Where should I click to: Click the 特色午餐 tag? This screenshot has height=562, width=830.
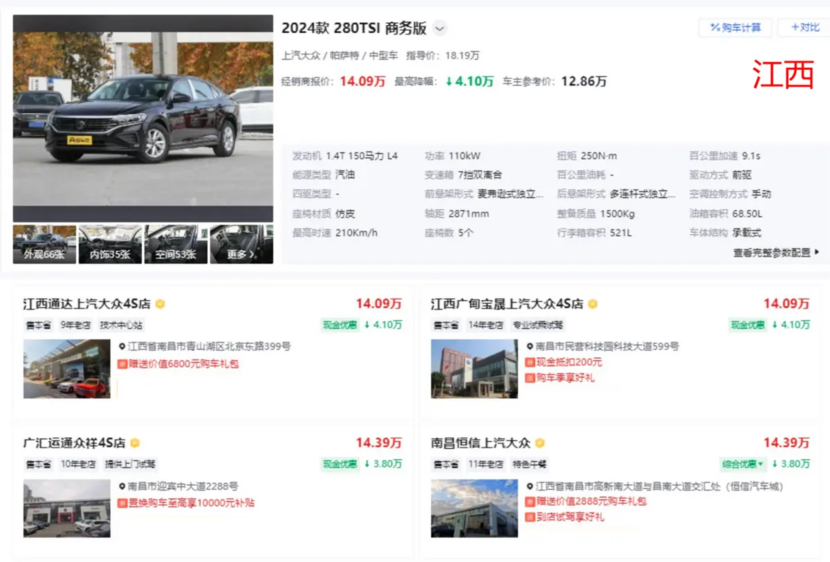coord(529,464)
